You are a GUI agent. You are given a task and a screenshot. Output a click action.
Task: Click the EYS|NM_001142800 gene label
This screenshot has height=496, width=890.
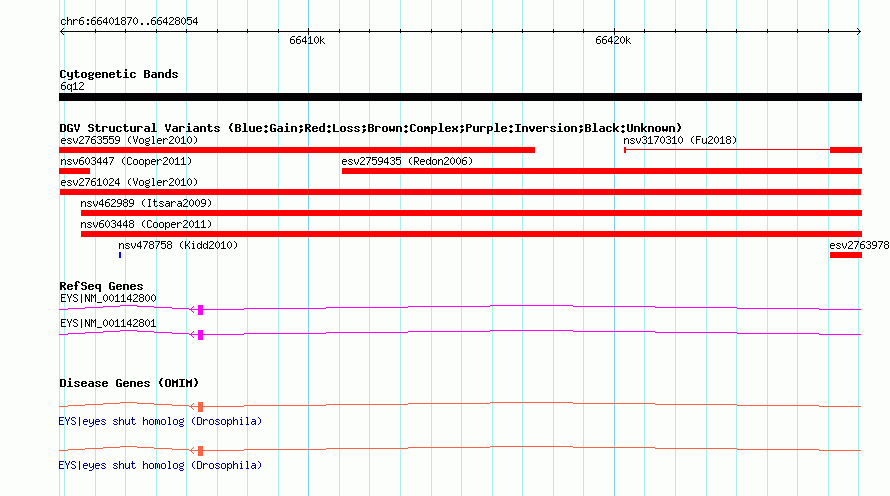point(108,298)
